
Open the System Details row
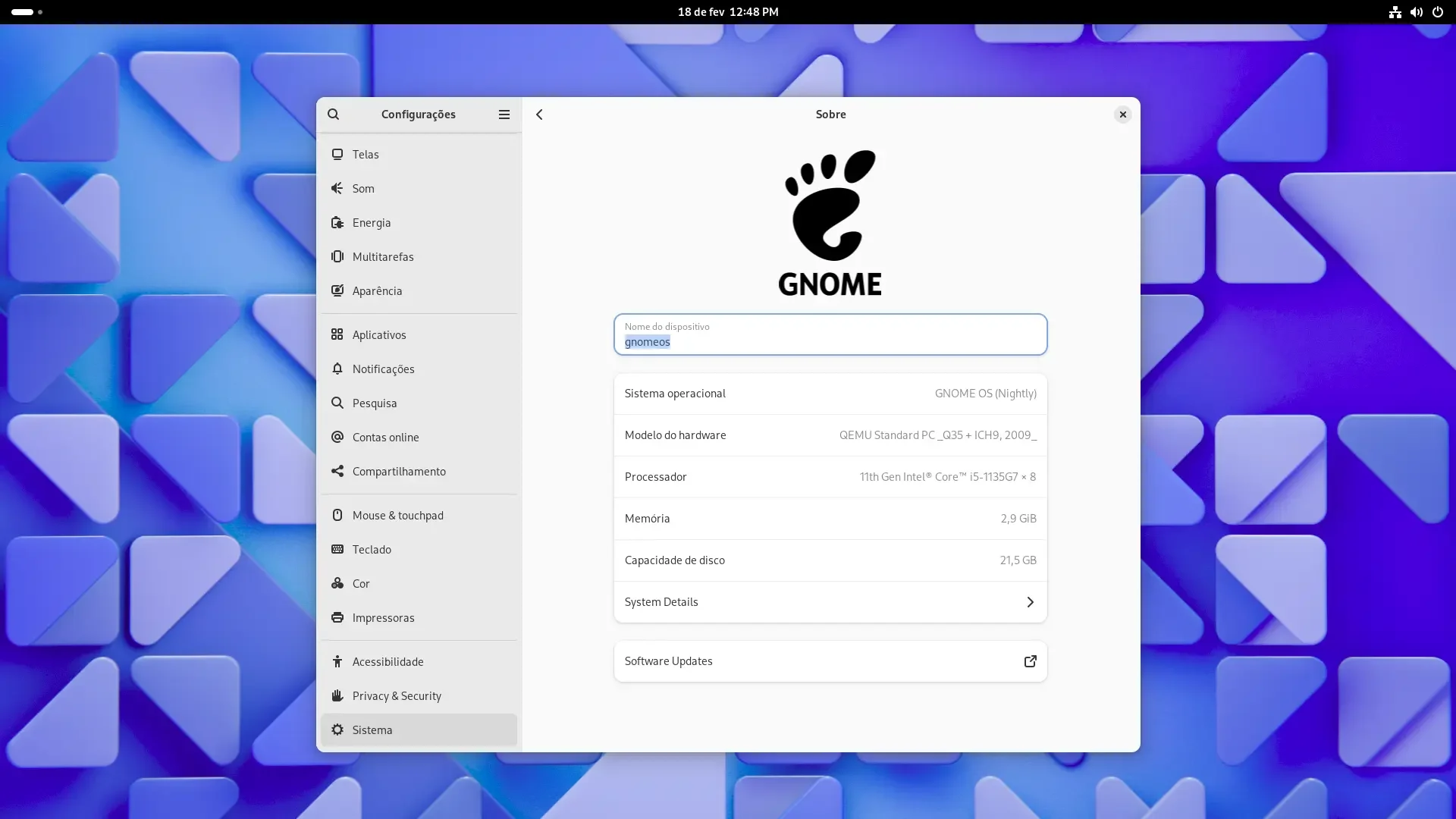click(830, 602)
